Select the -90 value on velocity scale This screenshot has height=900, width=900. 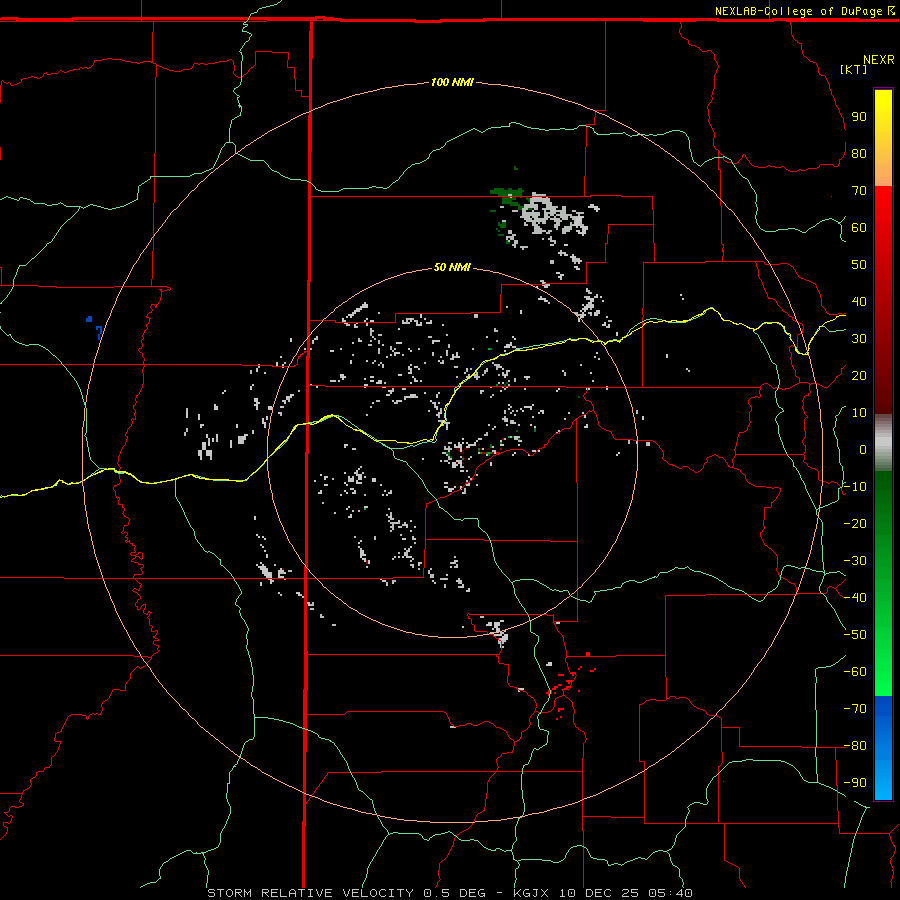coord(855,783)
